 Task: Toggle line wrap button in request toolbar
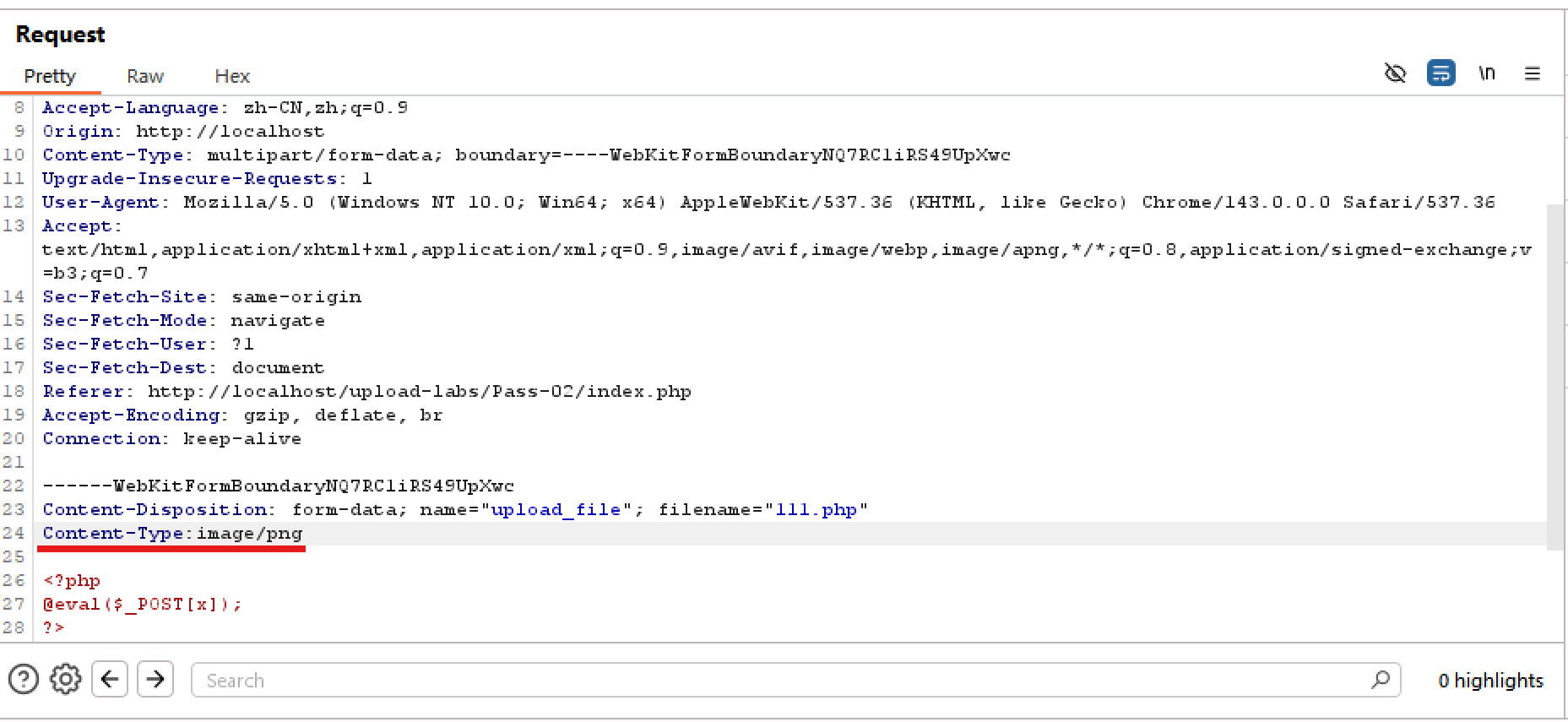pyautogui.click(x=1441, y=73)
